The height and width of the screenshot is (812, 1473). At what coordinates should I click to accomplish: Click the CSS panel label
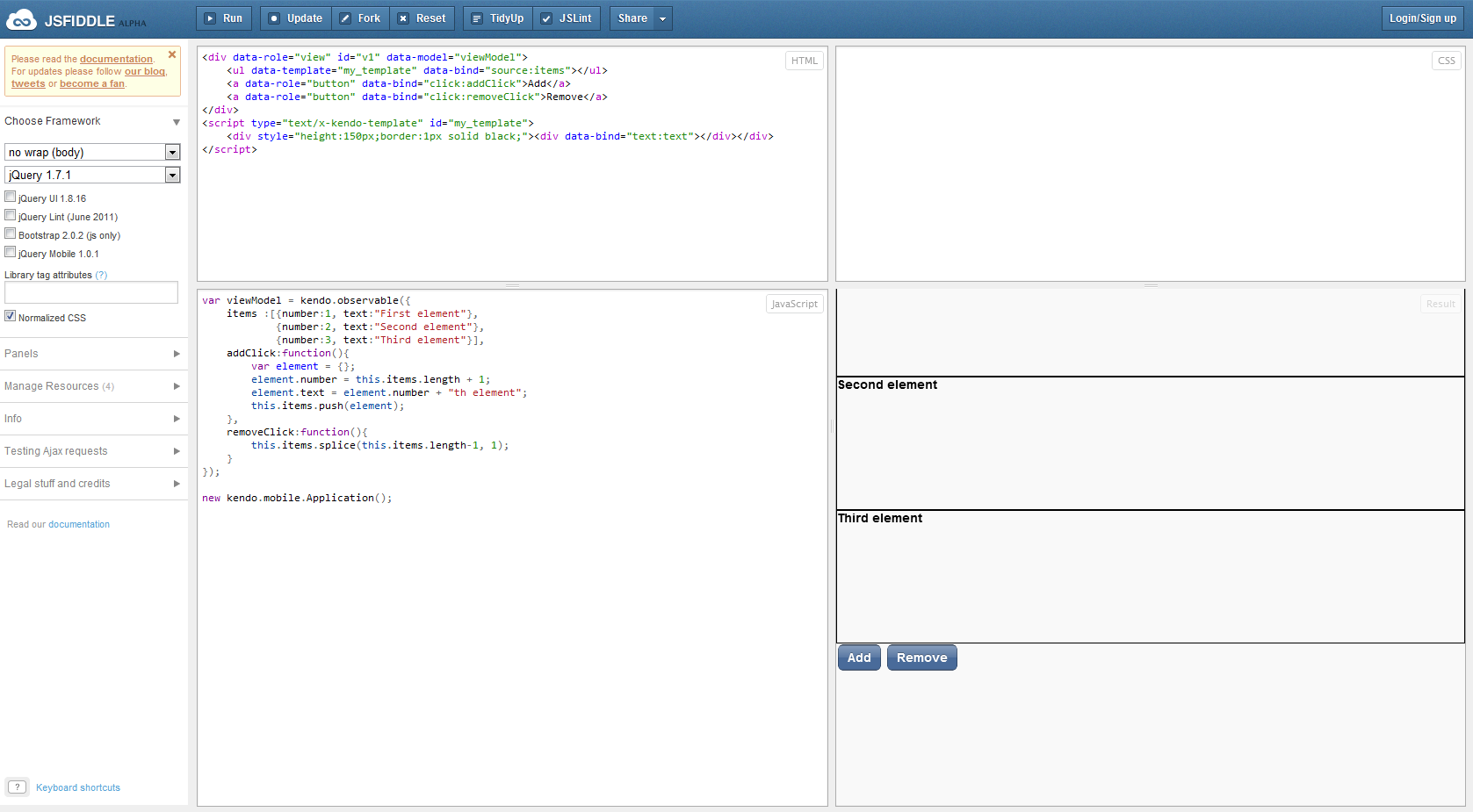1447,61
